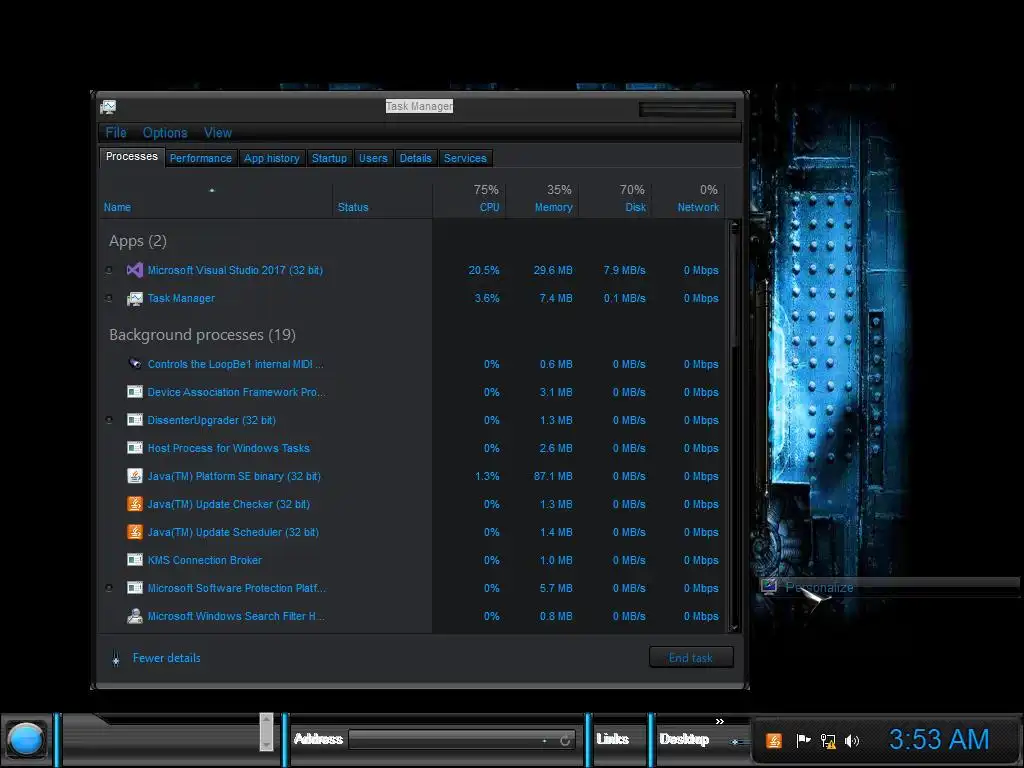Click the Personalize desktop menu icon
Viewport: 1024px width, 768px height.
[x=769, y=586]
